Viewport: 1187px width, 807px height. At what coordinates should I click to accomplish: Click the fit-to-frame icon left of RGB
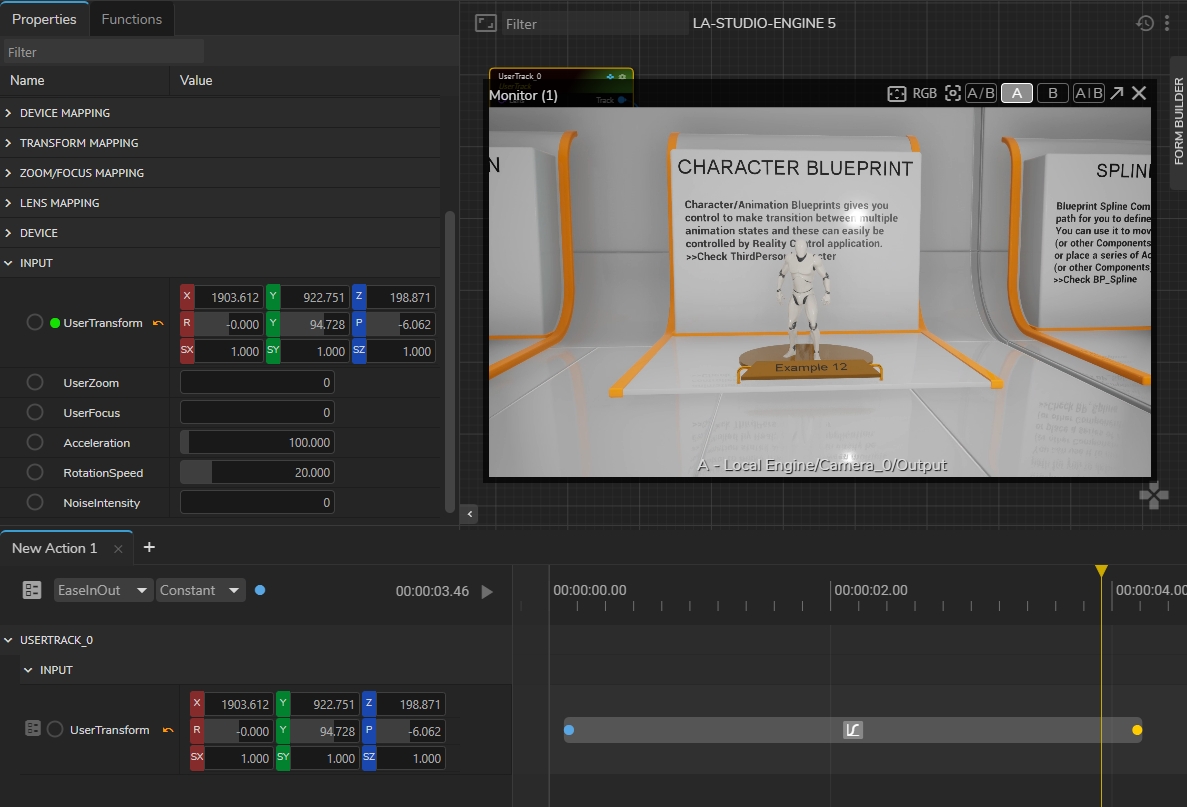[x=897, y=93]
